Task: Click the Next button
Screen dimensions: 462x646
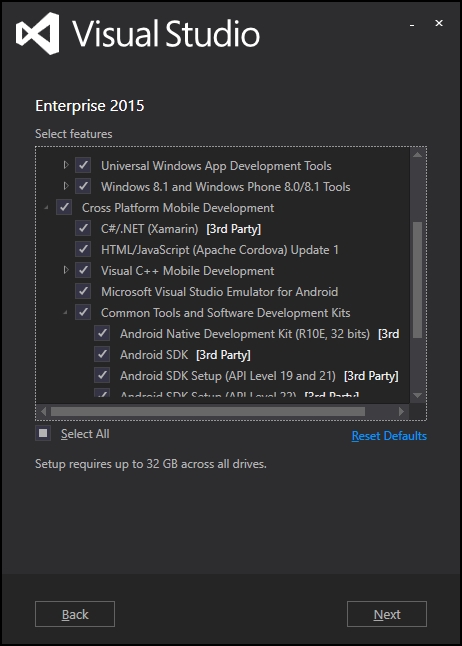Action: [x=387, y=614]
